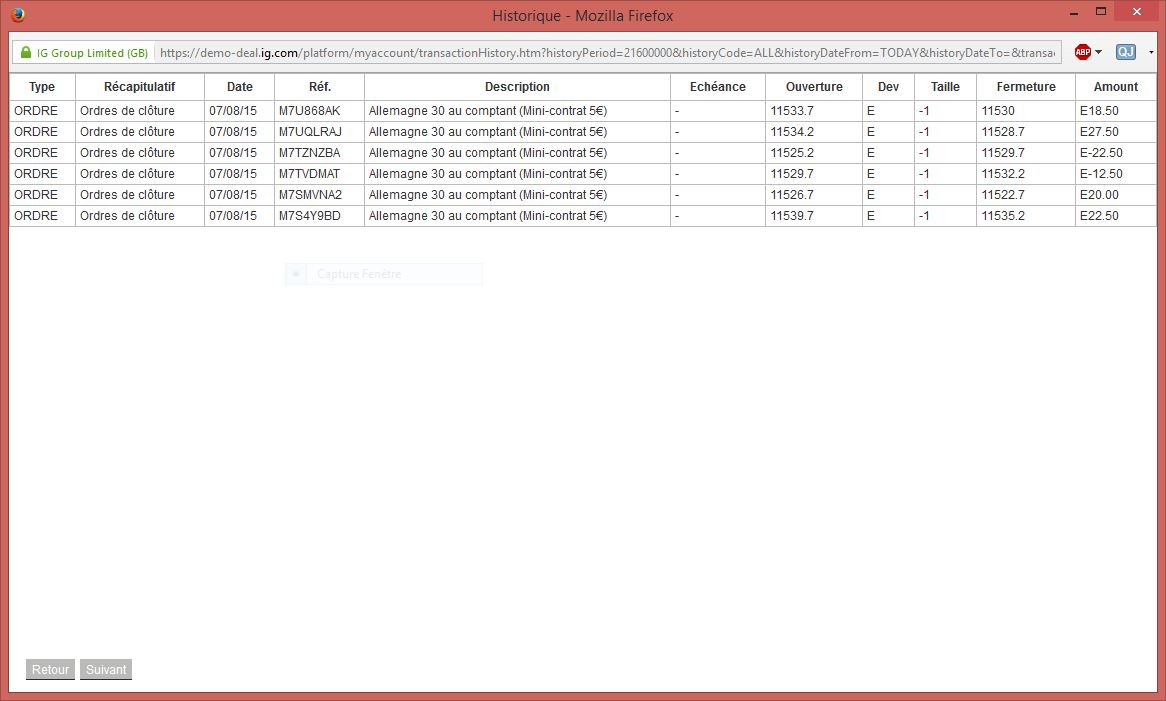Screen dimensions: 1166x701
Task: Click closing price 11528.7
Action: click(1003, 132)
